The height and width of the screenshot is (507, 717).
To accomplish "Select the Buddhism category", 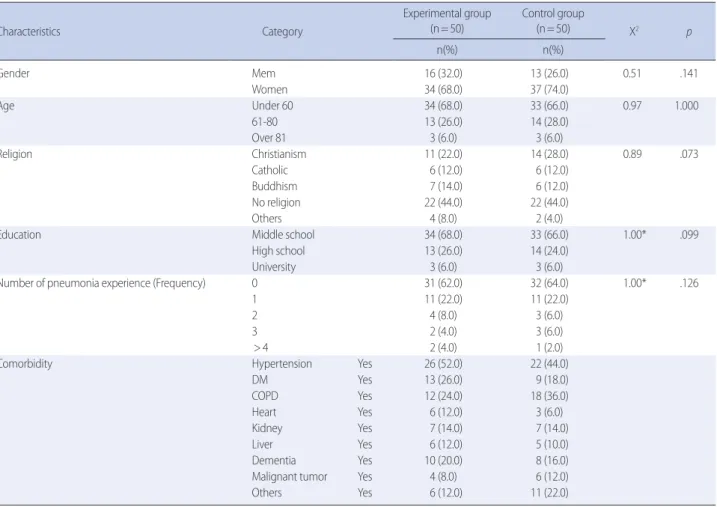I will pos(274,186).
